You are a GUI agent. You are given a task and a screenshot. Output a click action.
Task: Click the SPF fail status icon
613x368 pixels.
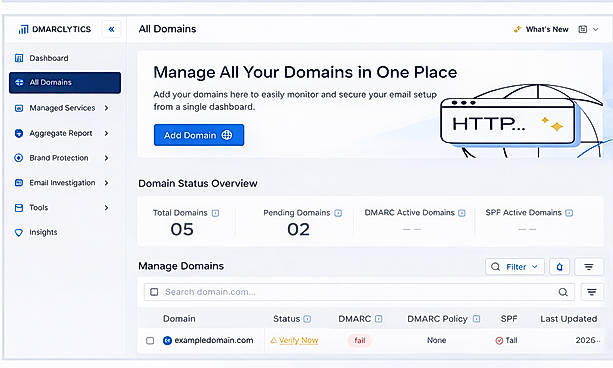tap(499, 341)
